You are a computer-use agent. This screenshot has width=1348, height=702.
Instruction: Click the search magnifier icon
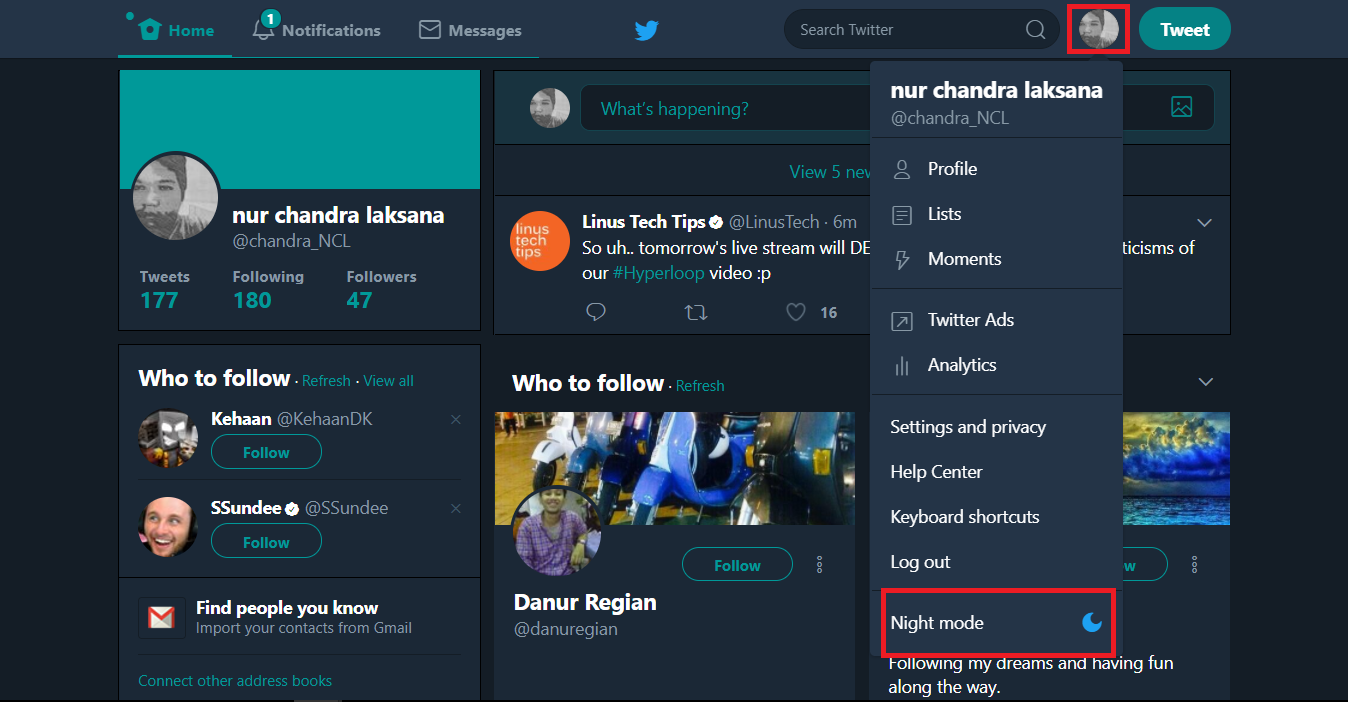(x=1035, y=30)
